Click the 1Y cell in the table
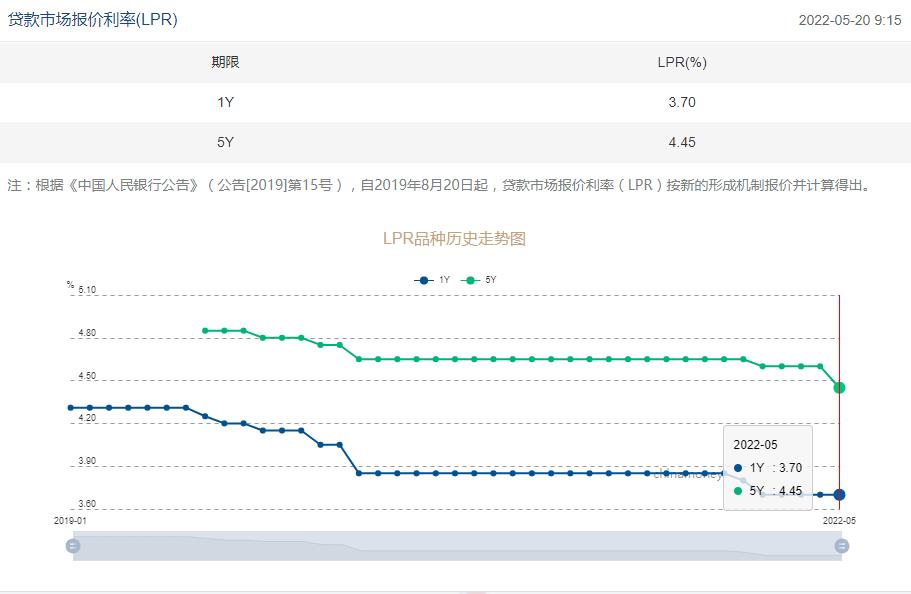Viewport: 911px width, 594px height. pos(225,102)
